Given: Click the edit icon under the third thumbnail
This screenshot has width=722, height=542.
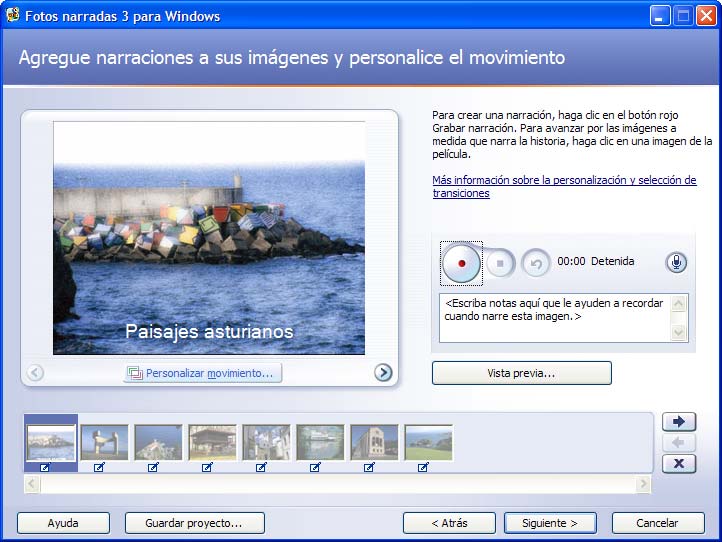Looking at the screenshot, I should point(153,467).
